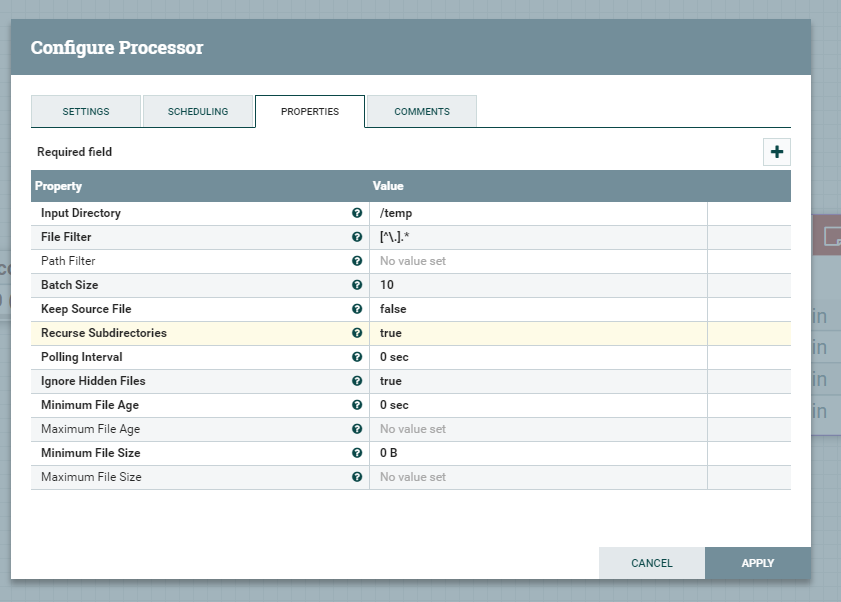This screenshot has height=602, width=841.
Task: Click help icon beside File Filter
Action: coord(357,237)
